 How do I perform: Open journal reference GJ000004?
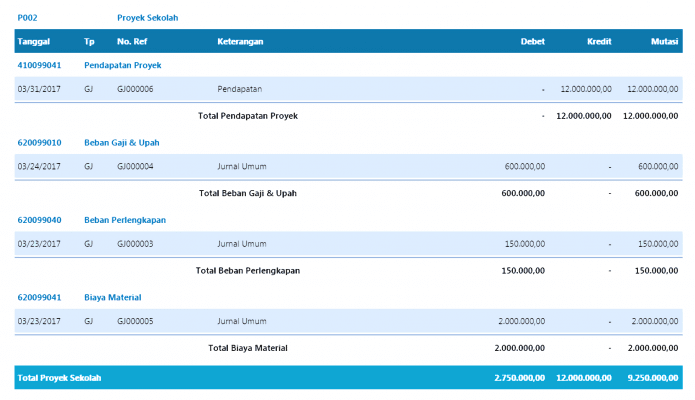click(135, 166)
